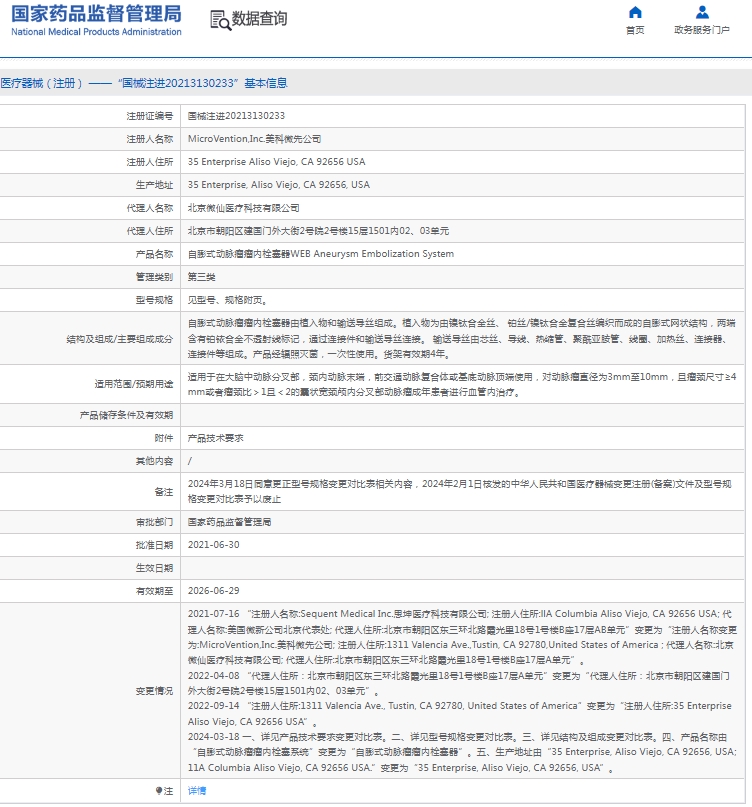Select registrant name MicroVention,Inc. cell

coord(254,139)
